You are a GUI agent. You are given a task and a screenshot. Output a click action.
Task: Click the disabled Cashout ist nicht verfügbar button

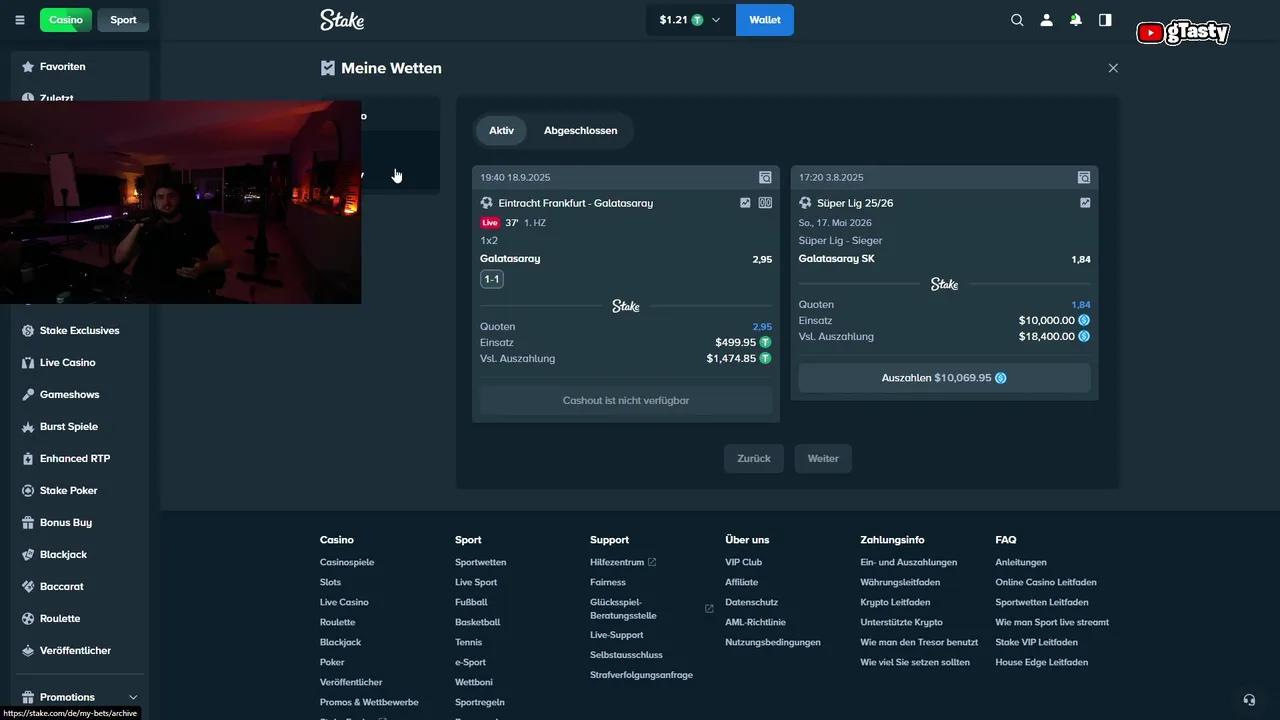[x=626, y=400]
